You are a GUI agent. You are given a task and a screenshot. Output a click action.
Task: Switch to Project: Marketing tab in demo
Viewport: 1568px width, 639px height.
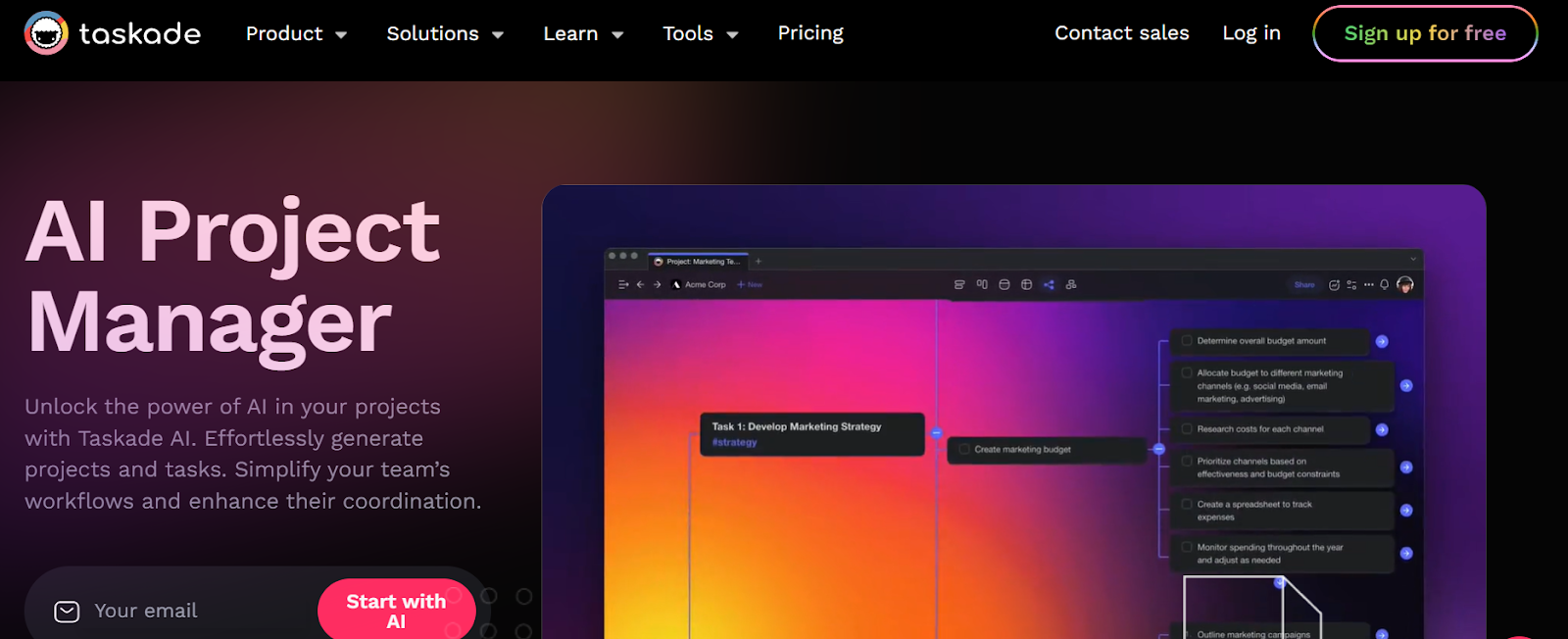(698, 262)
